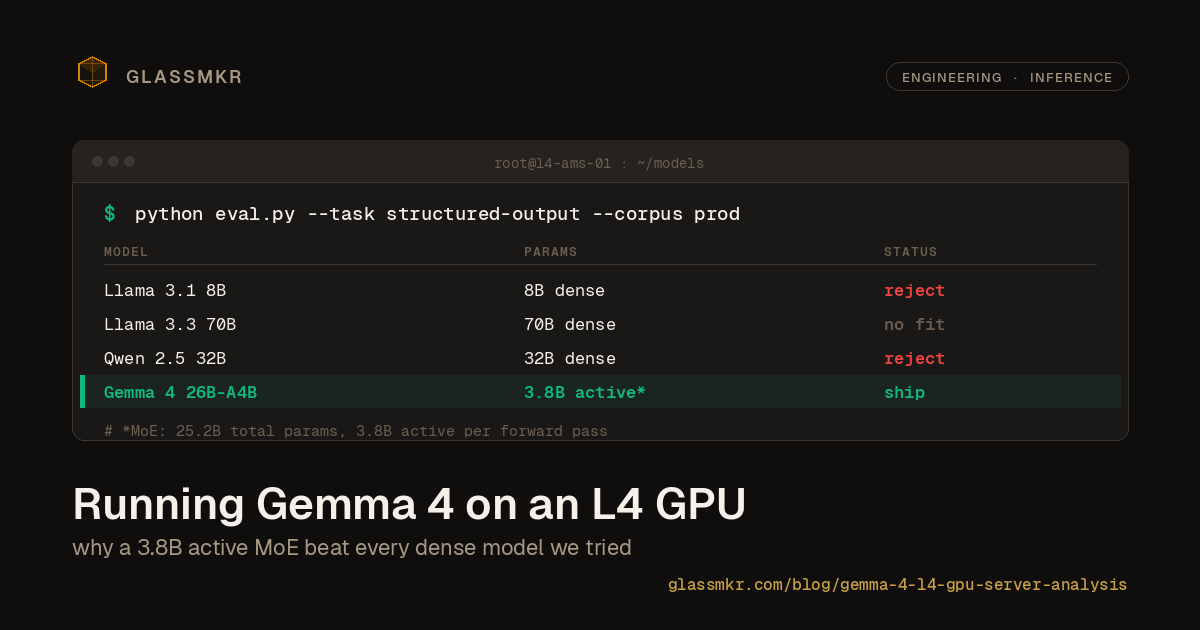The width and height of the screenshot is (1200, 630).
Task: Click the no fit status
Action: [x=914, y=325]
